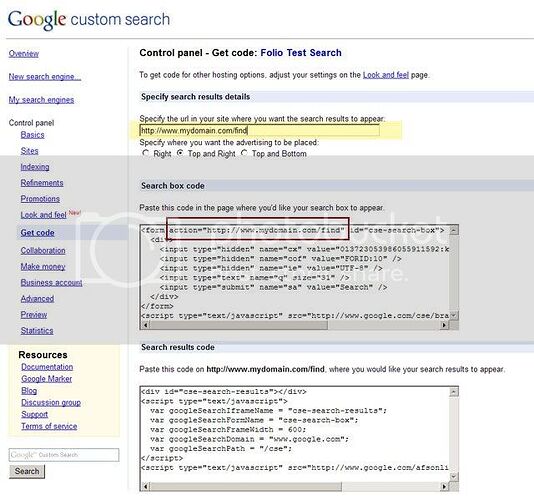Click the Google custom search logo

click(x=89, y=19)
